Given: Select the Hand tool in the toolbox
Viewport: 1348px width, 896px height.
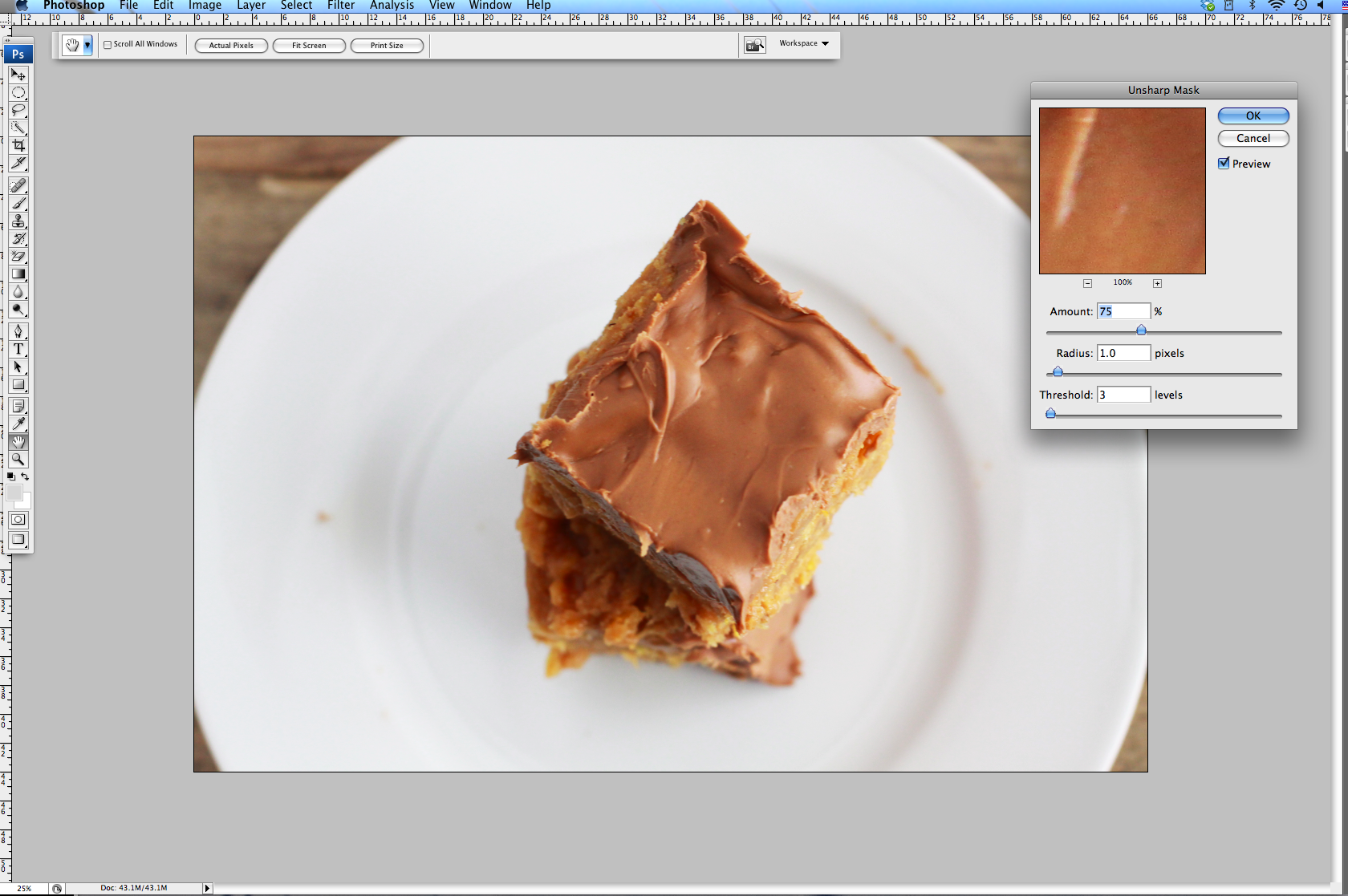Looking at the screenshot, I should (18, 441).
